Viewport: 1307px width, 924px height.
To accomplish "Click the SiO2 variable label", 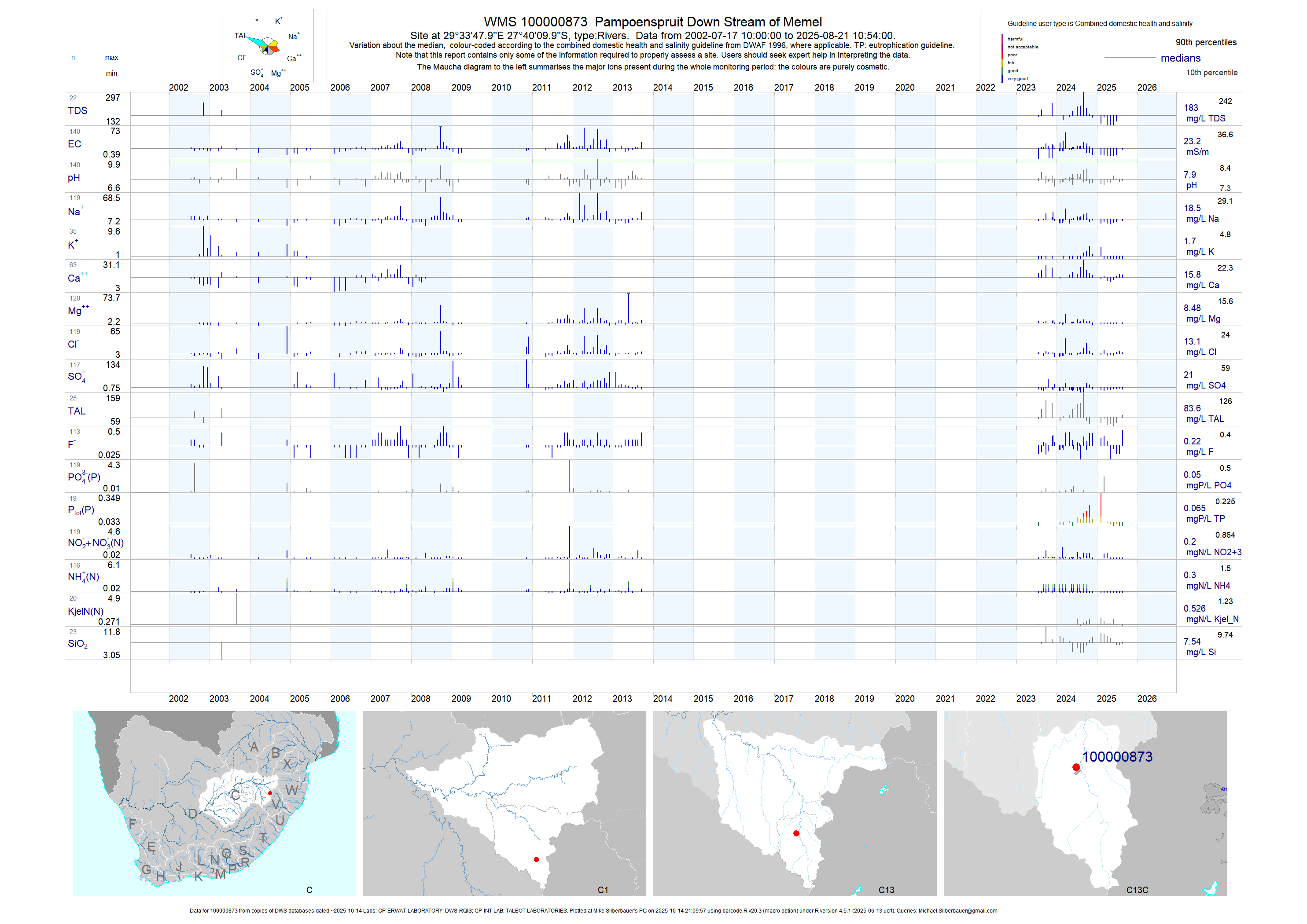I will pyautogui.click(x=77, y=643).
